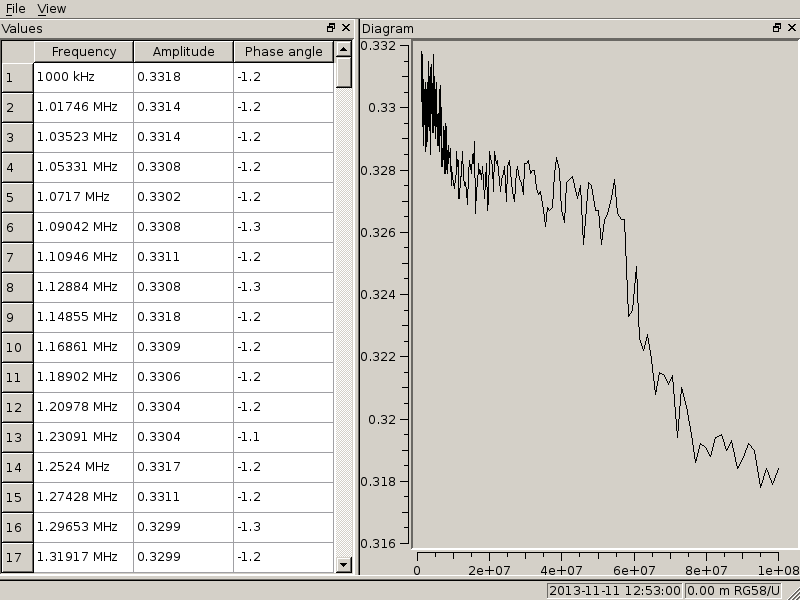Select the 1.27428 MHz frequency cell
The width and height of the screenshot is (800, 600).
point(84,497)
